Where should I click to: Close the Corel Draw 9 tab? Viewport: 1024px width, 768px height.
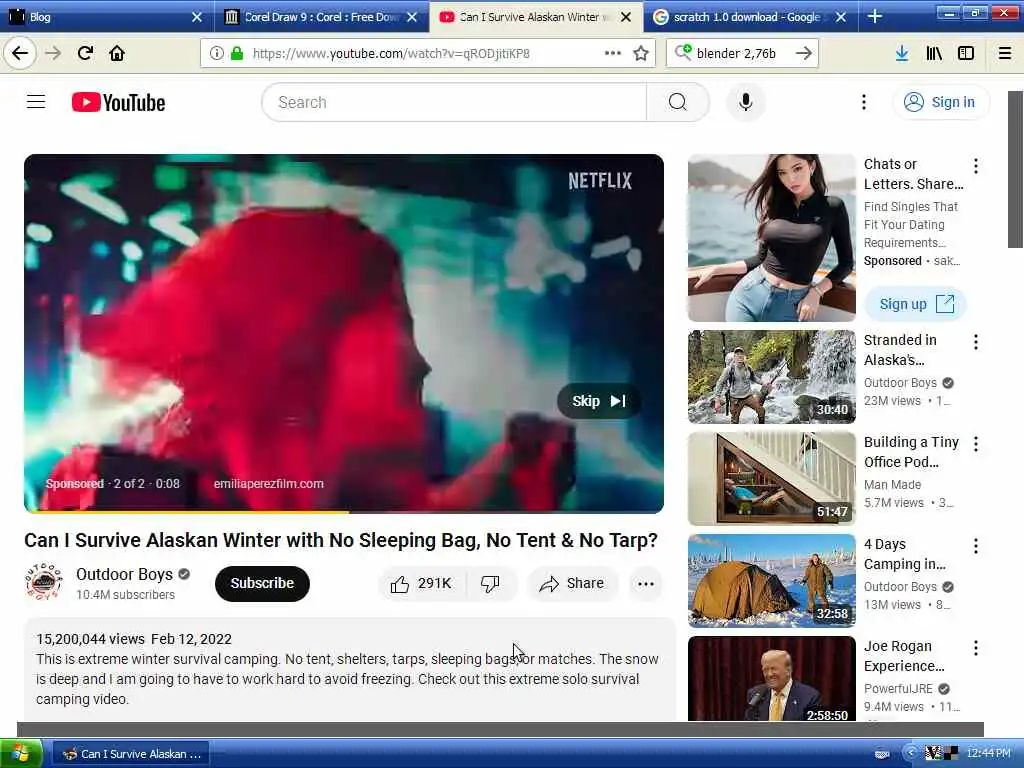pos(412,17)
